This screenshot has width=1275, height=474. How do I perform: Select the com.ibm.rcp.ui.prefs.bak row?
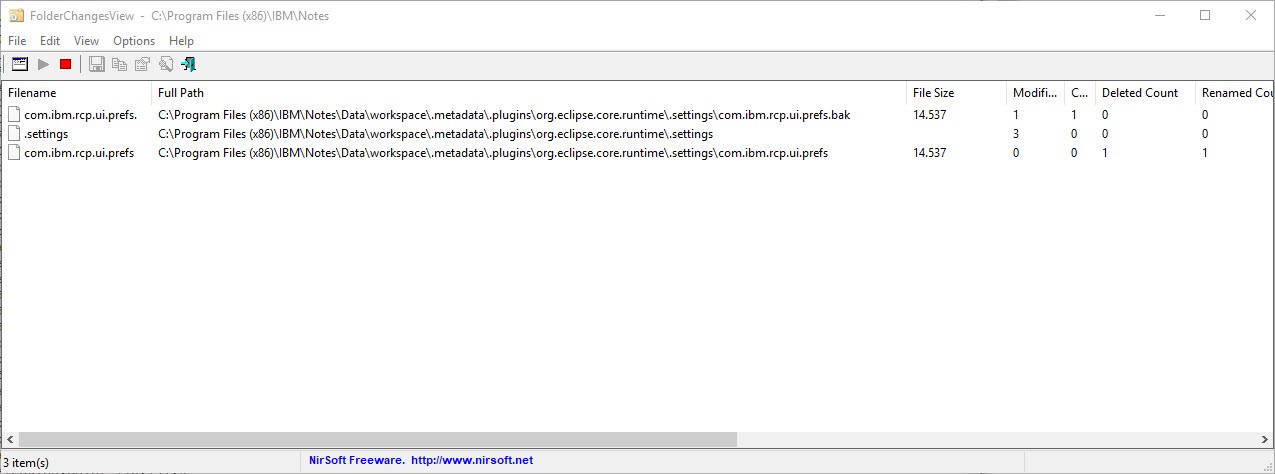636,115
